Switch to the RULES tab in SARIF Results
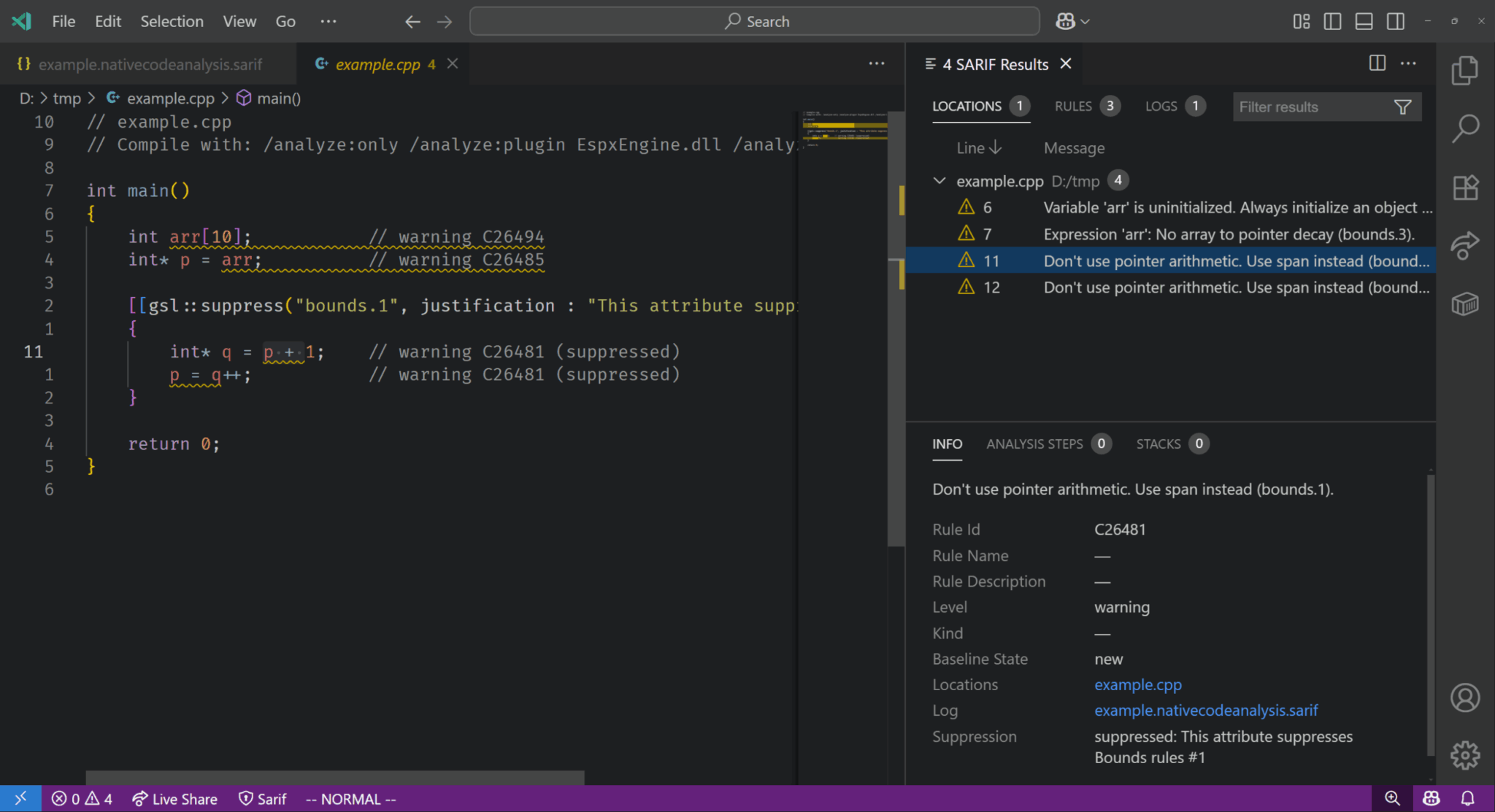 (1075, 106)
